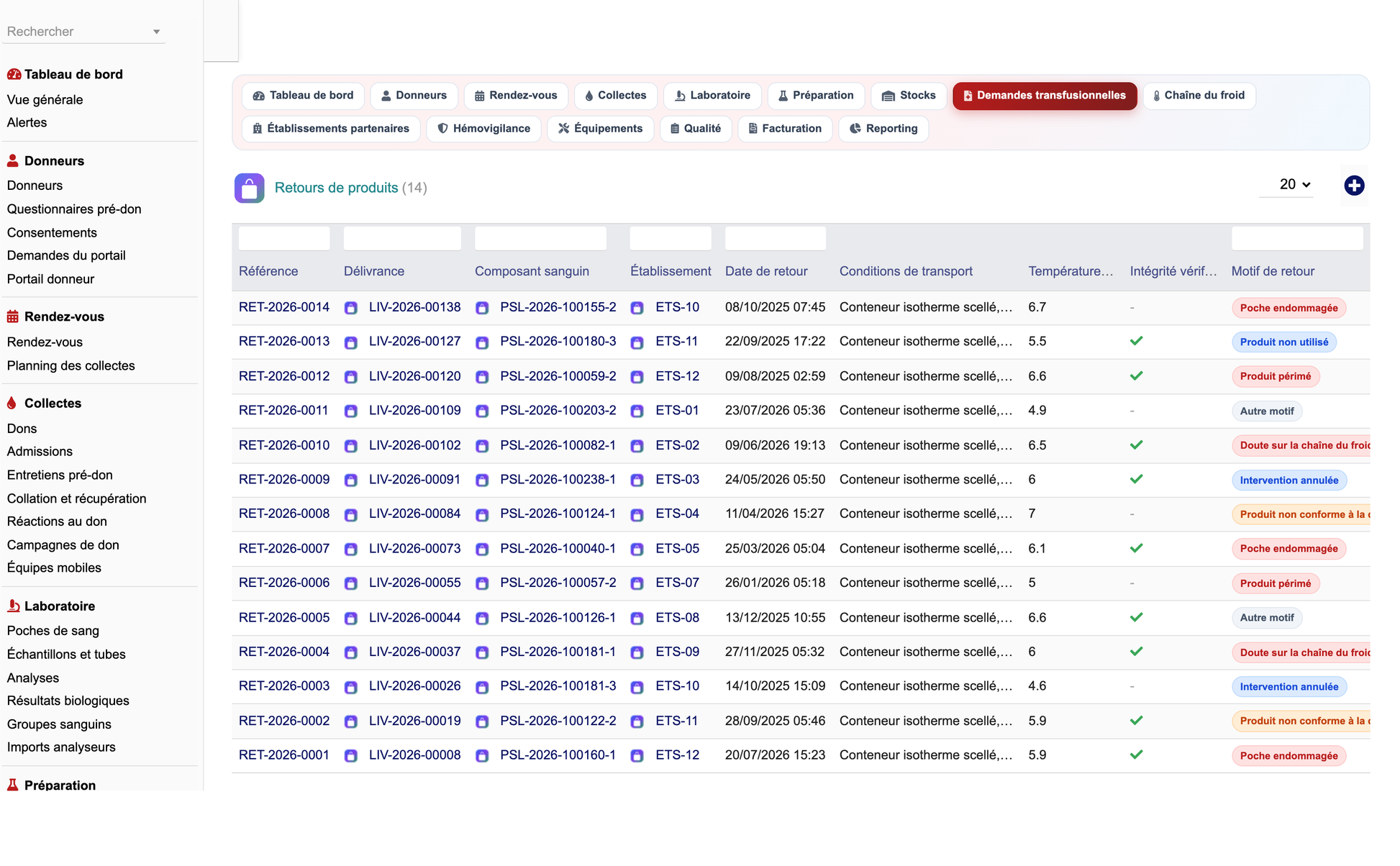Sort by Date de retour column
Image resolution: width=1400 pixels, height=866 pixels.
(x=766, y=271)
